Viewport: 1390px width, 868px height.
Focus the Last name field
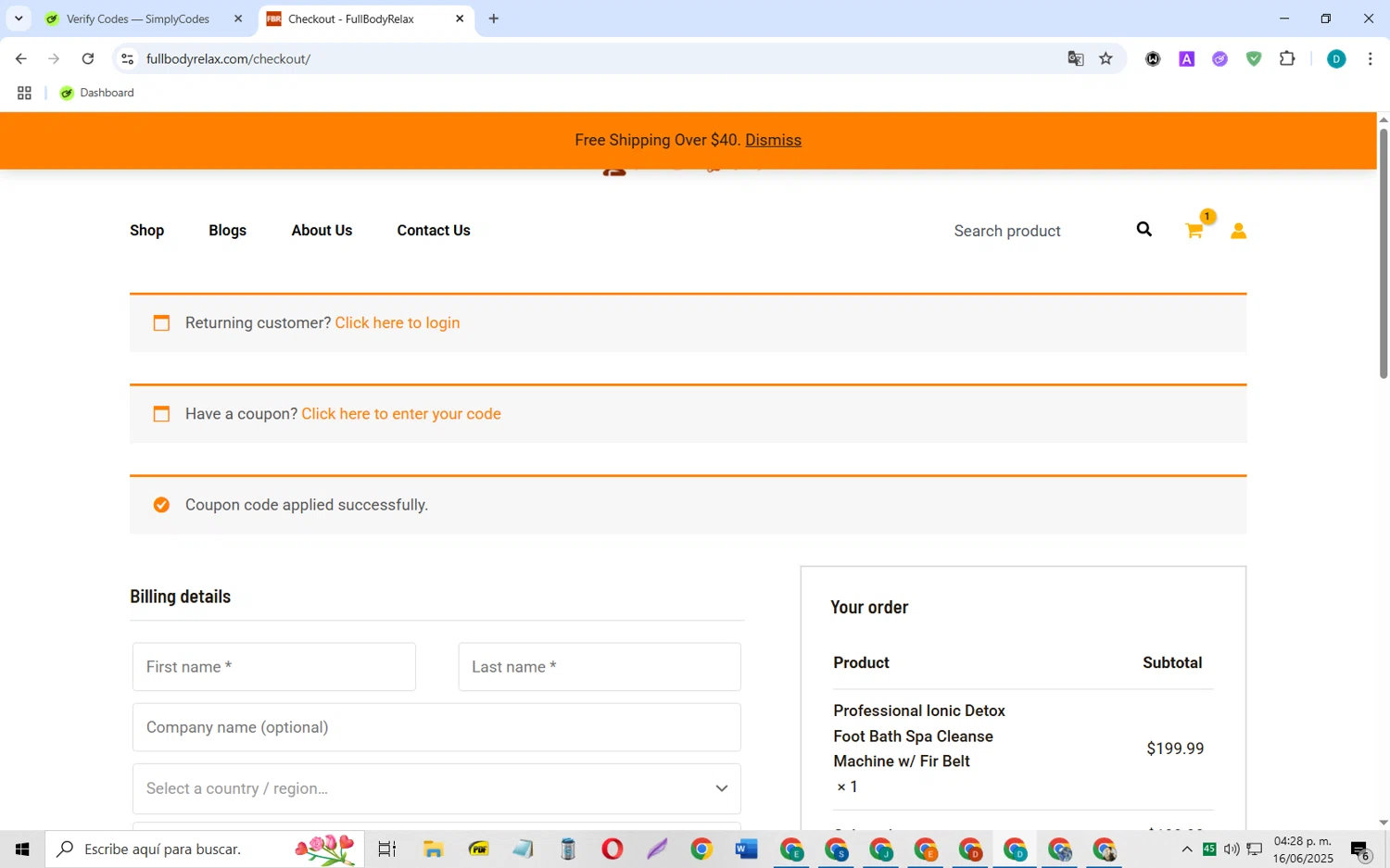[x=600, y=667]
